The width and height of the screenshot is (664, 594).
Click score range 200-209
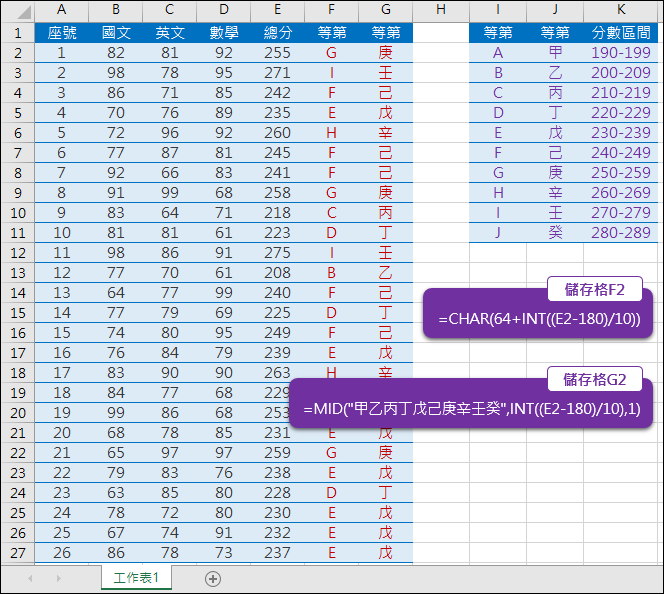pos(621,72)
